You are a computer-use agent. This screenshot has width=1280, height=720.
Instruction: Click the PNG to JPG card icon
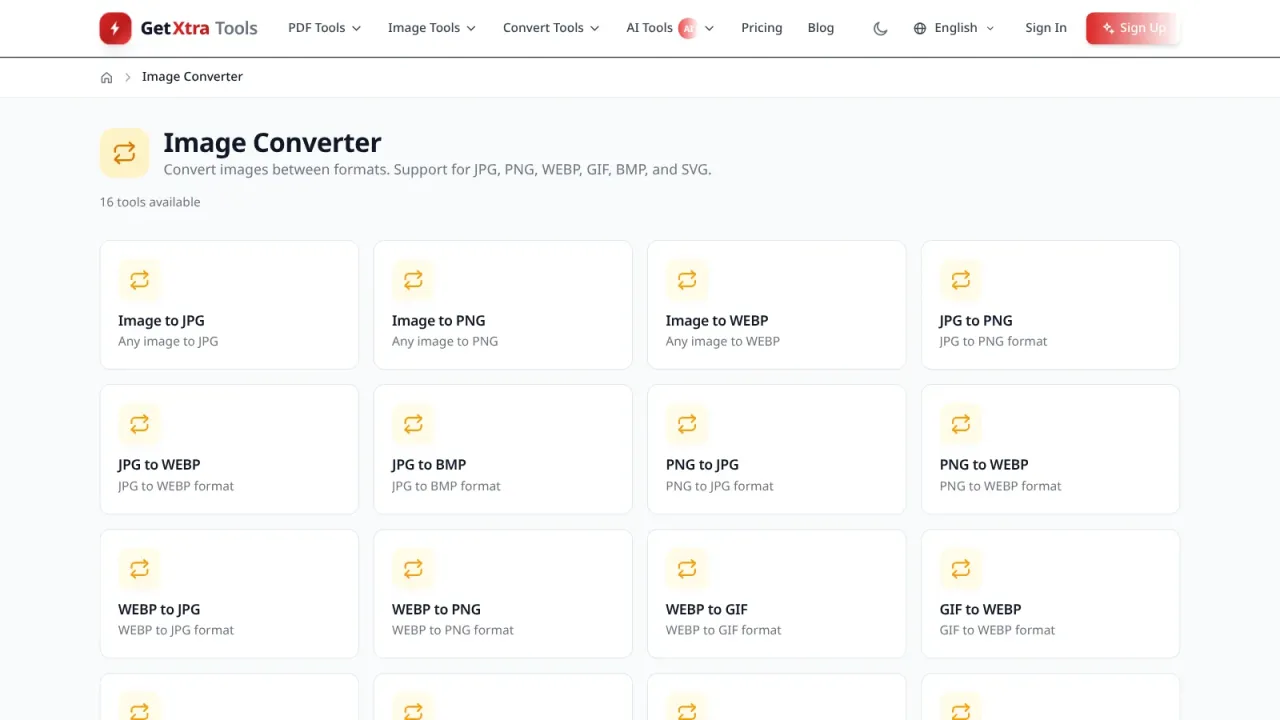(687, 424)
